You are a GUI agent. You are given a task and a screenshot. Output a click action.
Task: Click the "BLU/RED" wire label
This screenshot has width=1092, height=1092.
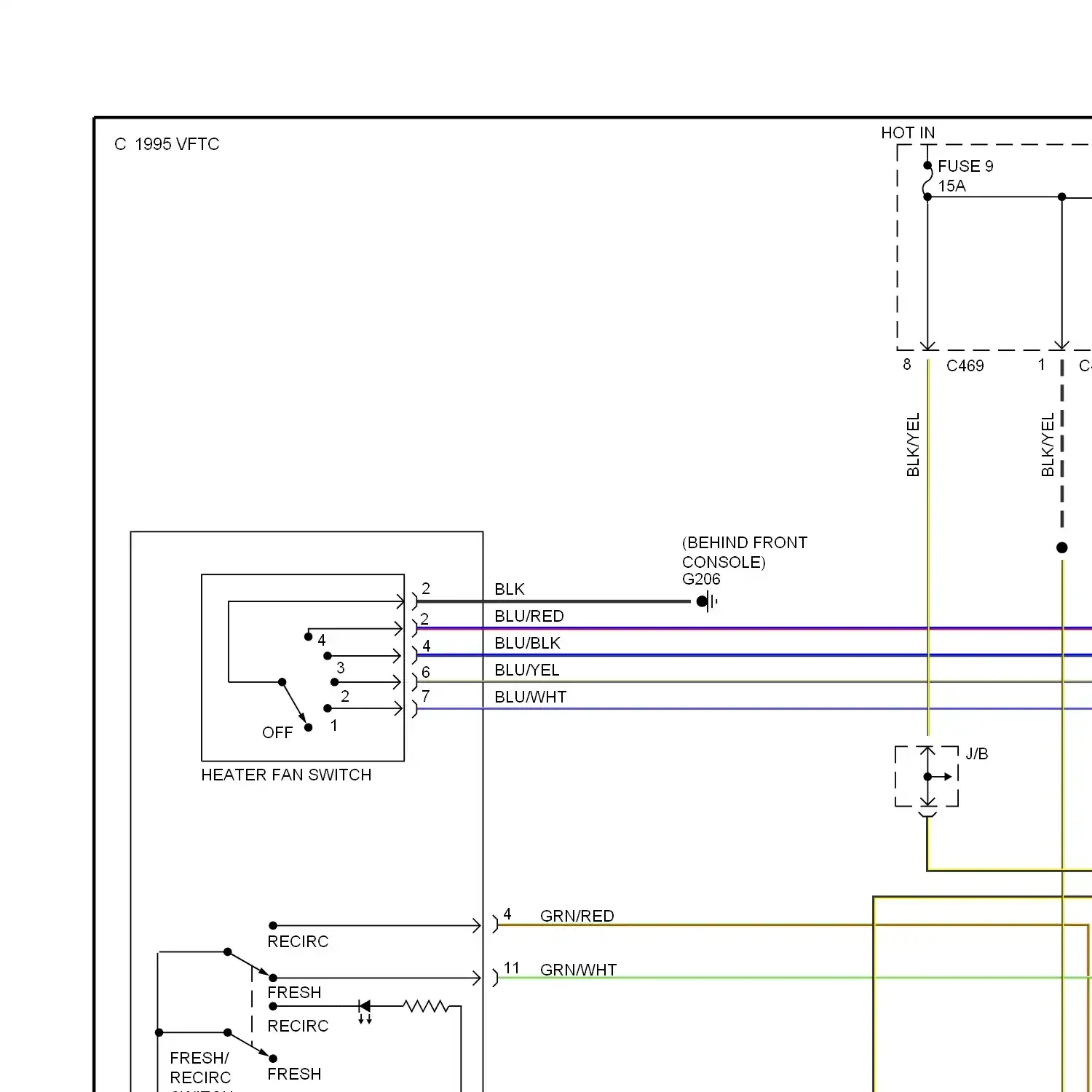[x=529, y=616]
